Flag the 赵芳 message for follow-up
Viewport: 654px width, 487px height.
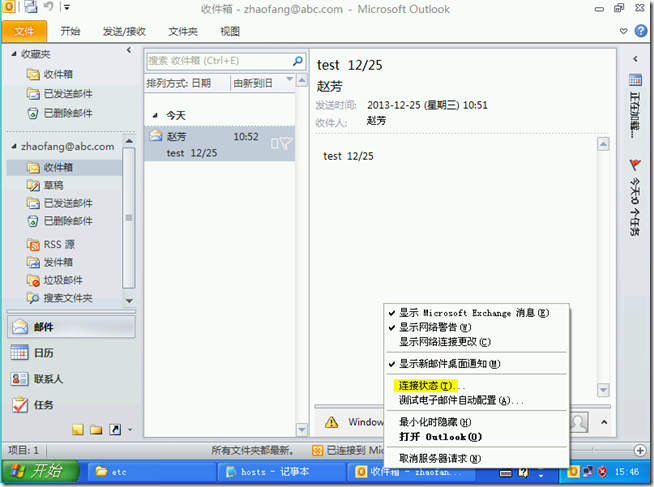tap(286, 143)
